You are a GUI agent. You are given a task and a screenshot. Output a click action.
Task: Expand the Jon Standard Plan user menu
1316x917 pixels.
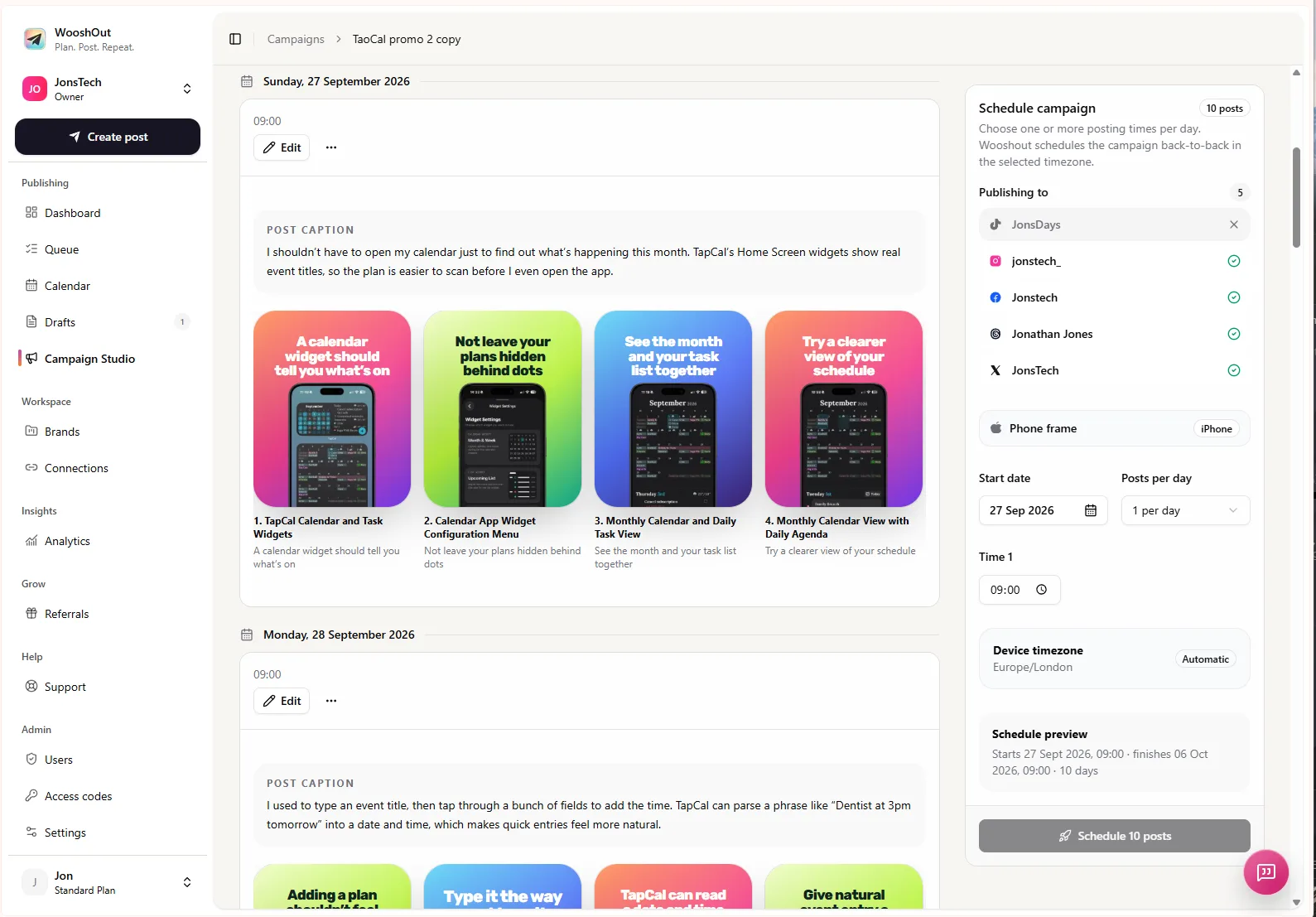[187, 882]
